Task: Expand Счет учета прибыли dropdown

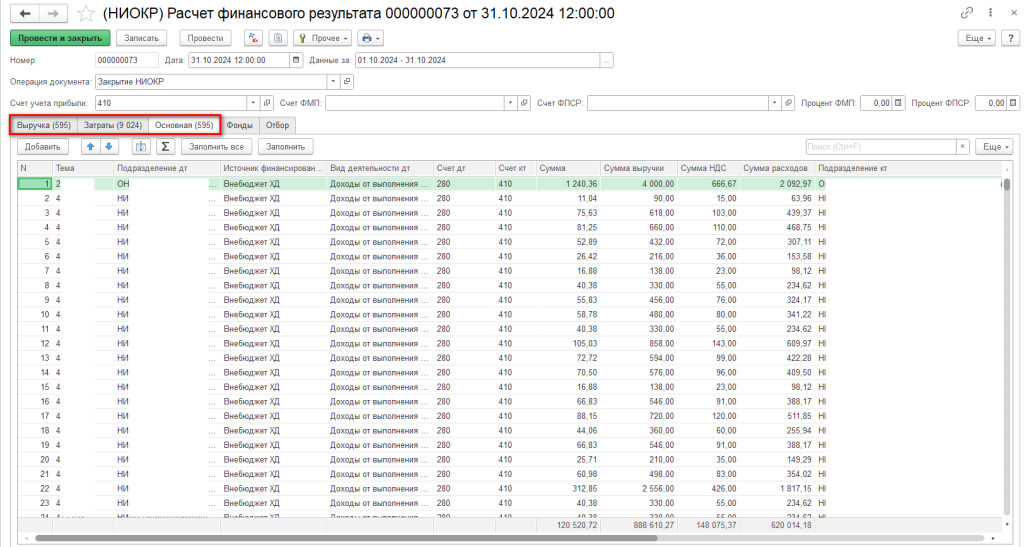Action: click(x=253, y=103)
